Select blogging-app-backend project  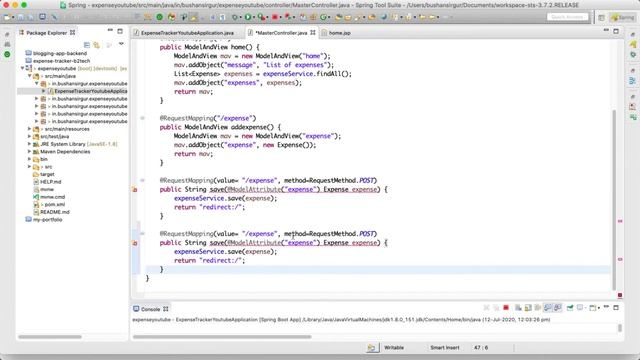point(60,53)
